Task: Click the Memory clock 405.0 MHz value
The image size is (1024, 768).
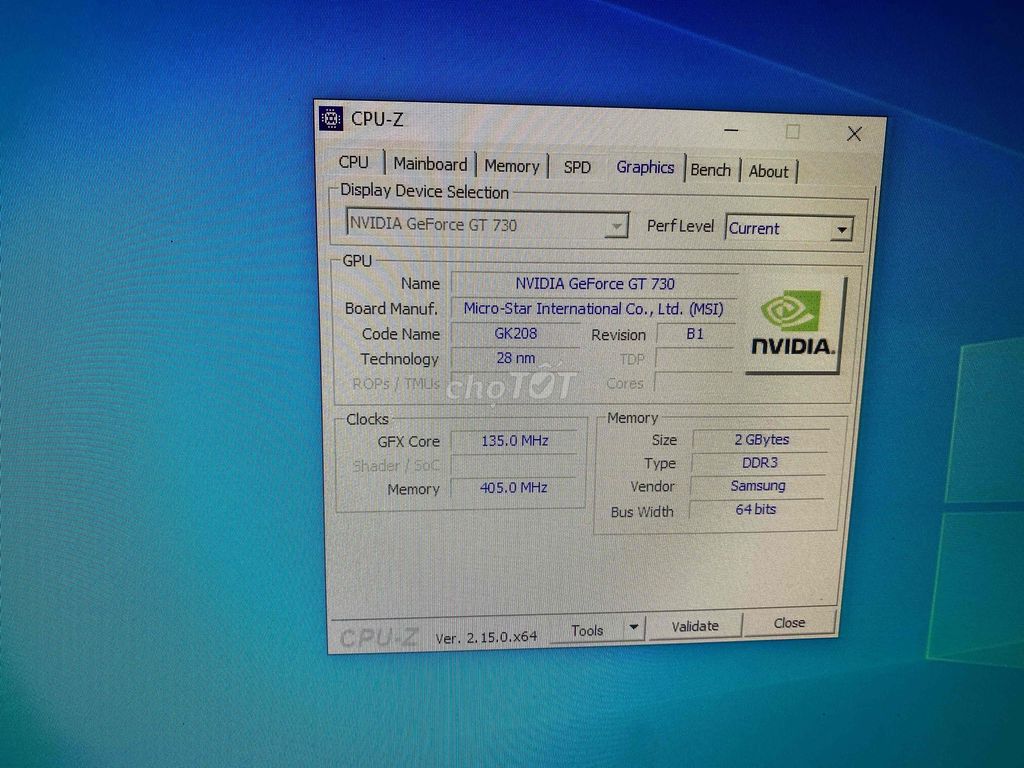Action: (513, 487)
